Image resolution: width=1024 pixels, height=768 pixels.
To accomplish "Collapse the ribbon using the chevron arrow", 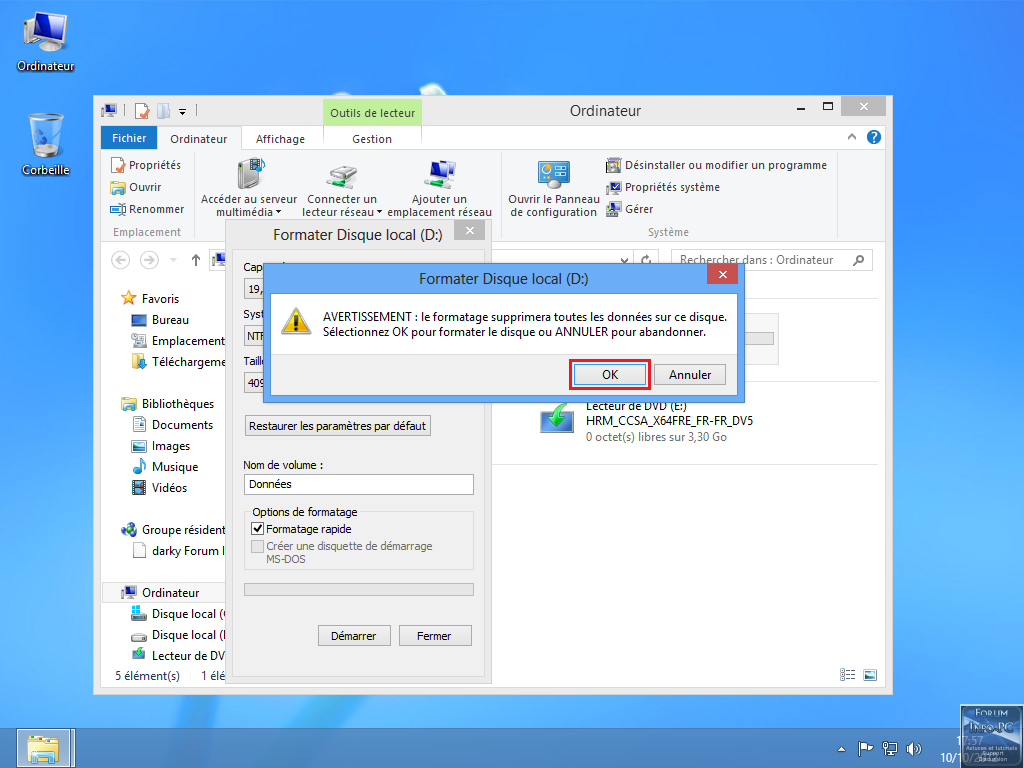I will coord(851,137).
